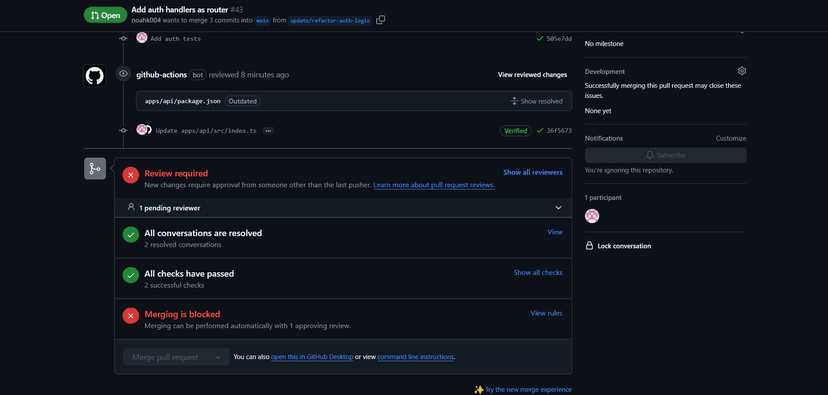Click the Verified badge on the commit
This screenshot has width=828, height=395.
515,131
